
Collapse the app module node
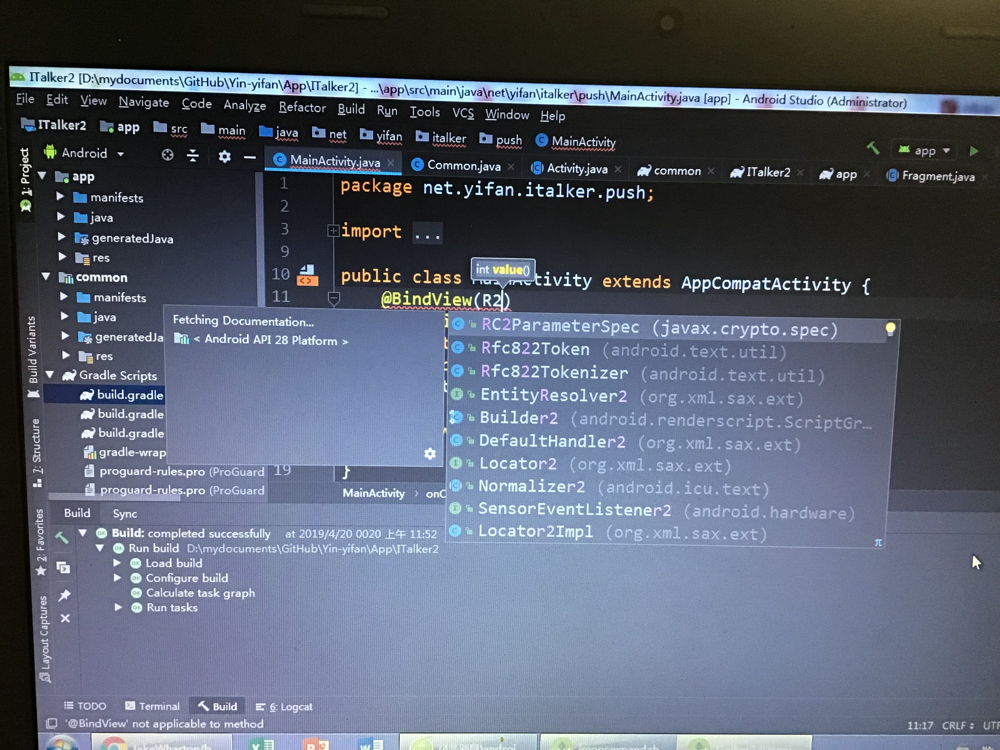pyautogui.click(x=42, y=175)
